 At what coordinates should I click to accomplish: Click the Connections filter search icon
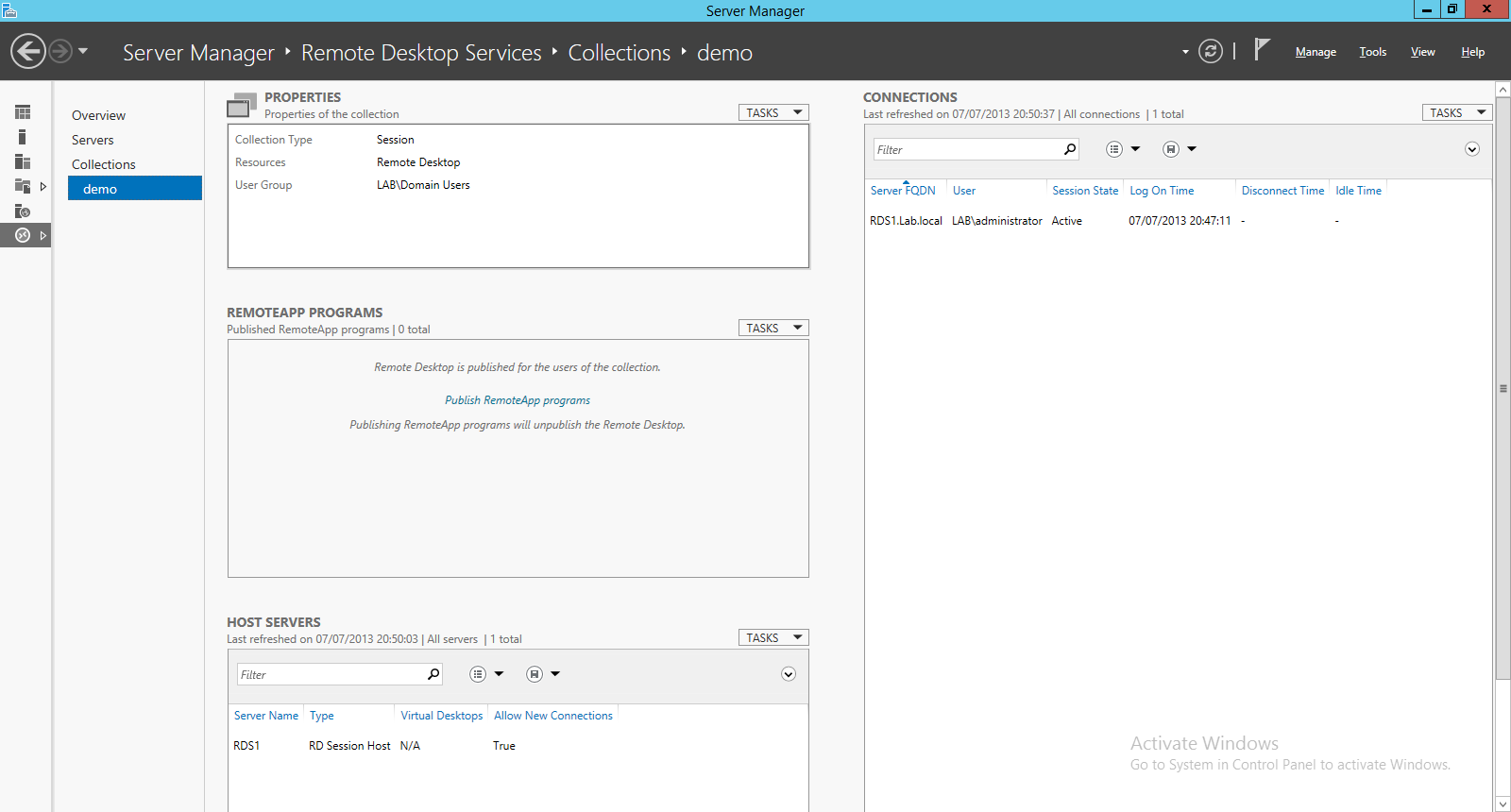[1070, 149]
